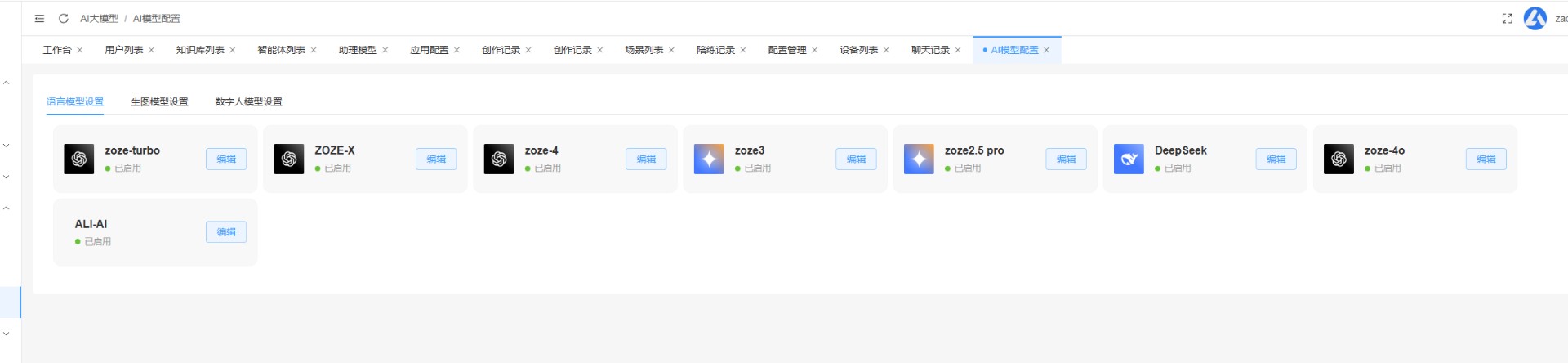
Task: Edit the ZOZE-X model
Action: click(436, 159)
